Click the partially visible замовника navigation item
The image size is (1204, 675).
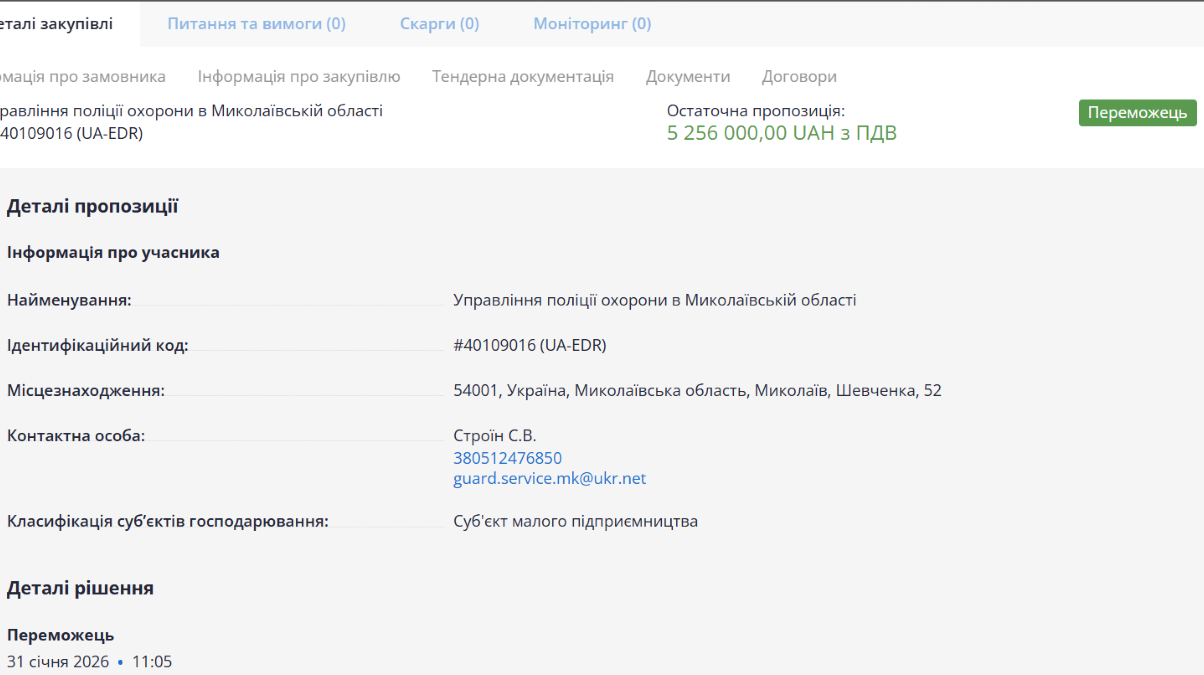(82, 76)
